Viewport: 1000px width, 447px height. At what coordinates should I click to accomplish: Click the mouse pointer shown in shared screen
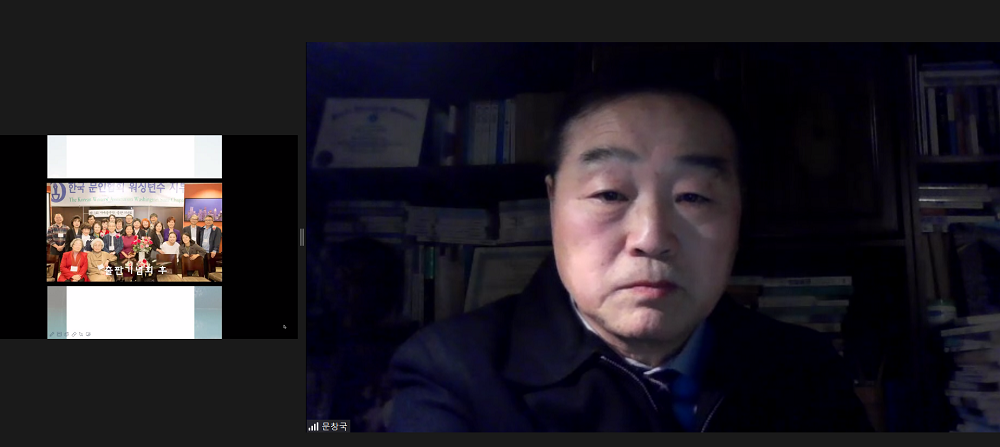(284, 327)
